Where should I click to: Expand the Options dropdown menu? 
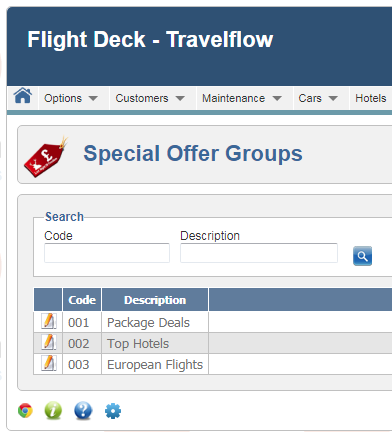[71, 98]
